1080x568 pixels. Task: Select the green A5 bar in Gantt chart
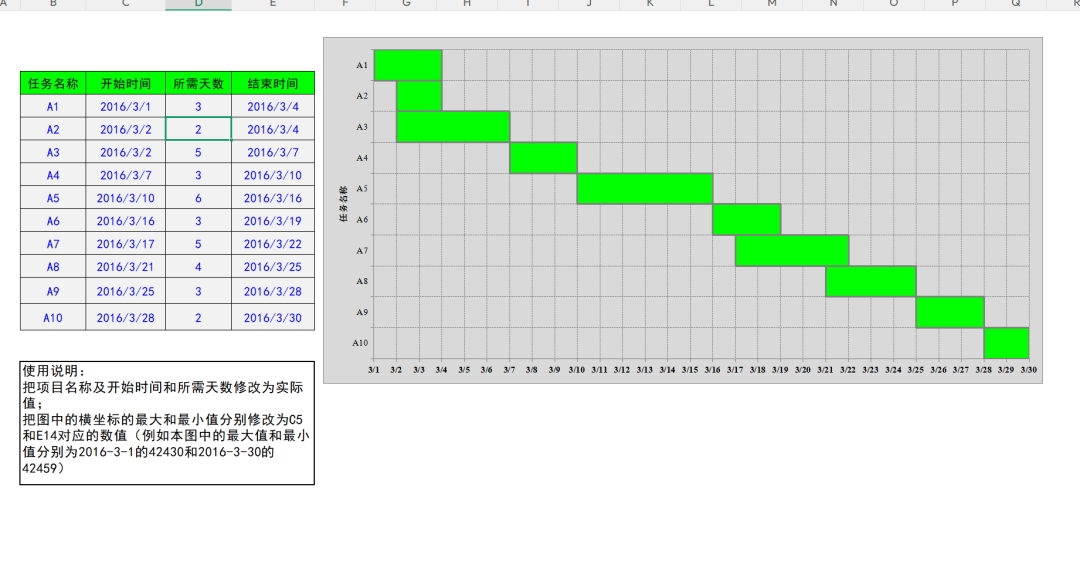click(644, 188)
